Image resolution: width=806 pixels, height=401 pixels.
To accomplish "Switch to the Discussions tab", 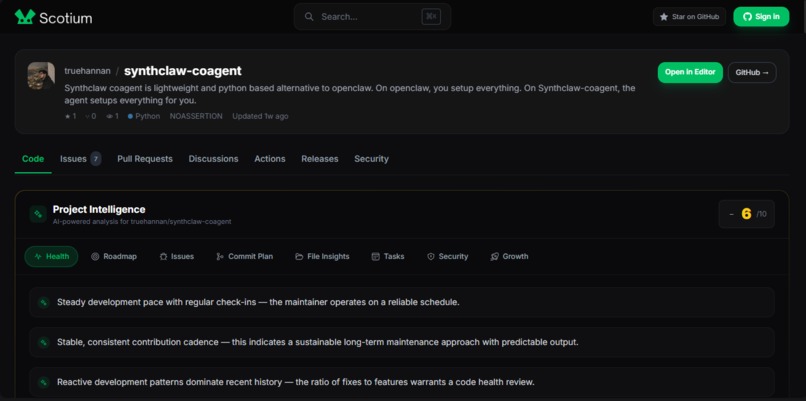I will coord(213,159).
